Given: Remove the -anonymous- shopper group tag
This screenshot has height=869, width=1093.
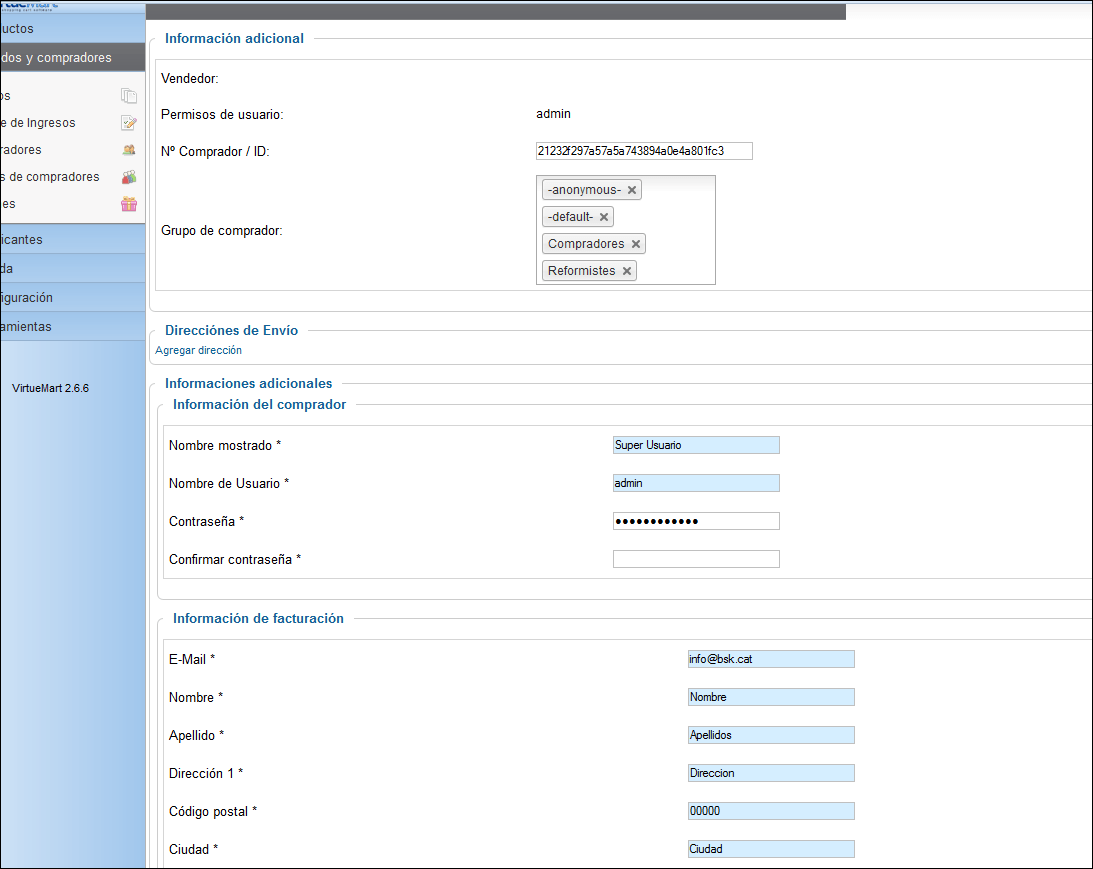Looking at the screenshot, I should click(x=632, y=190).
